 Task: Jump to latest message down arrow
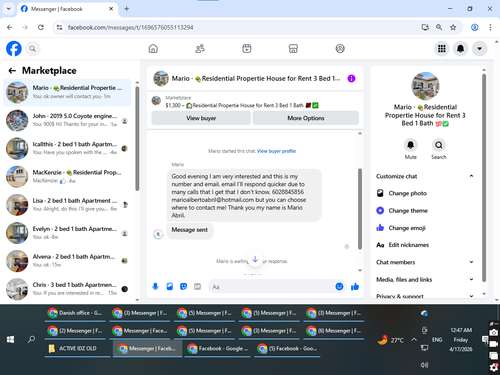(255, 260)
